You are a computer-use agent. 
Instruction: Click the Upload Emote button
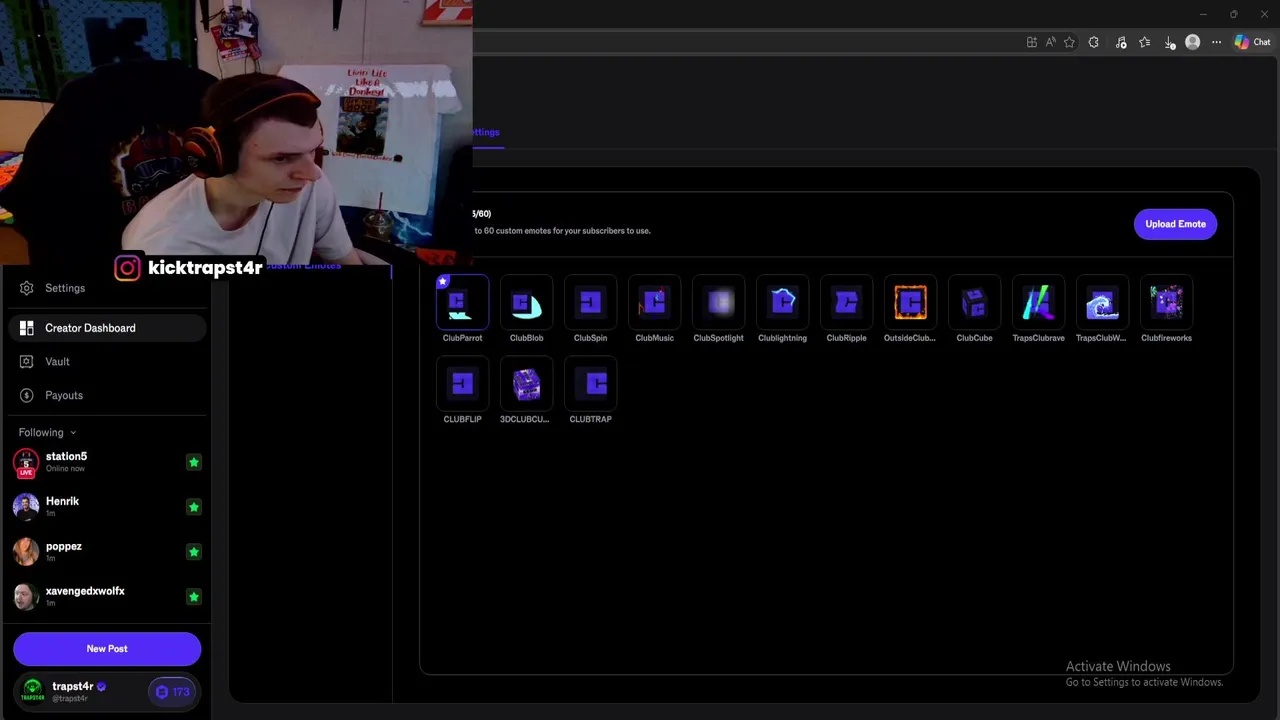(1175, 224)
